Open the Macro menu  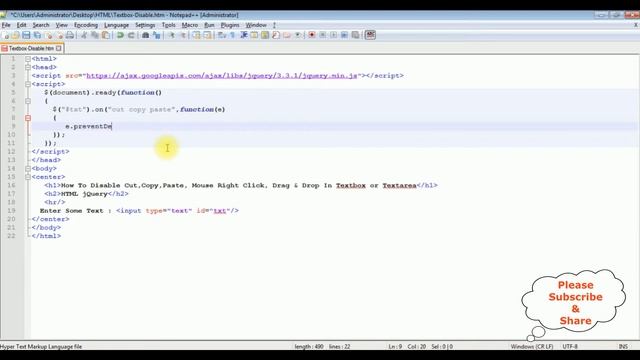pos(190,25)
